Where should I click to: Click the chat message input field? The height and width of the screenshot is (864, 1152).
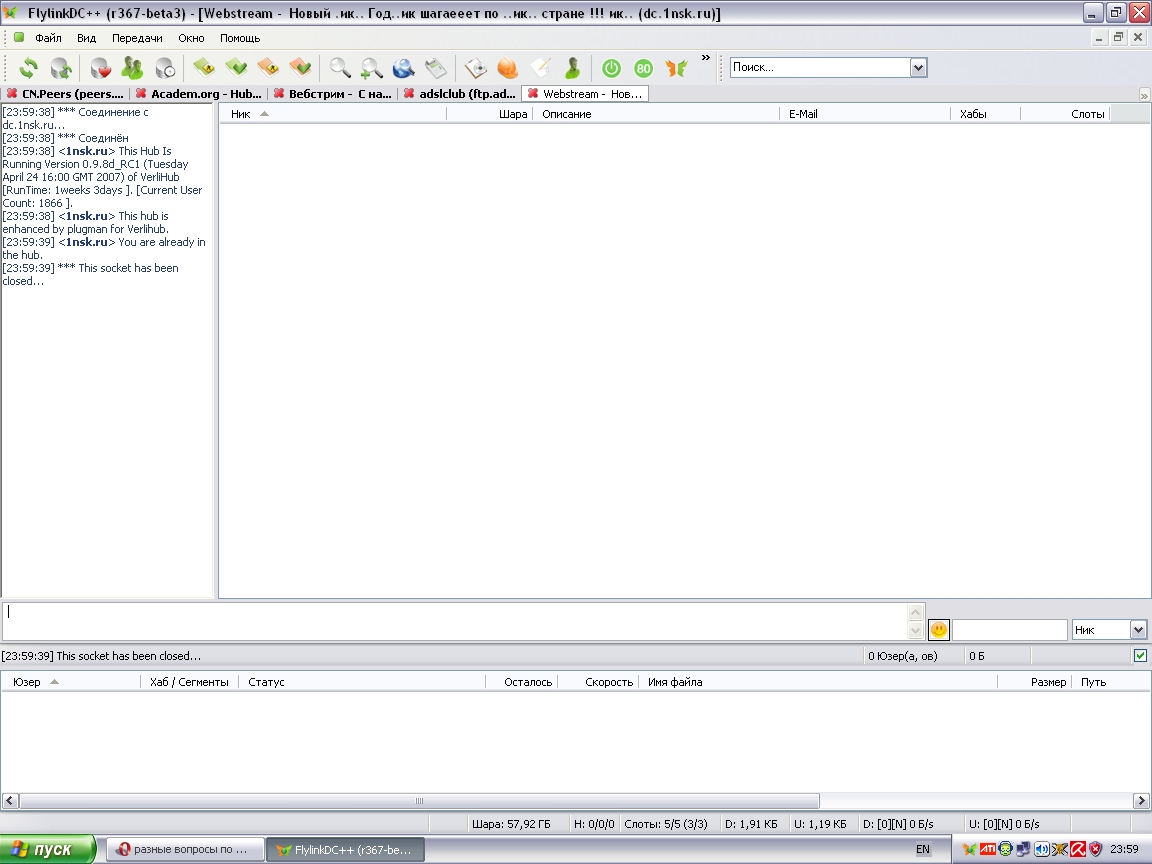[x=455, y=621]
